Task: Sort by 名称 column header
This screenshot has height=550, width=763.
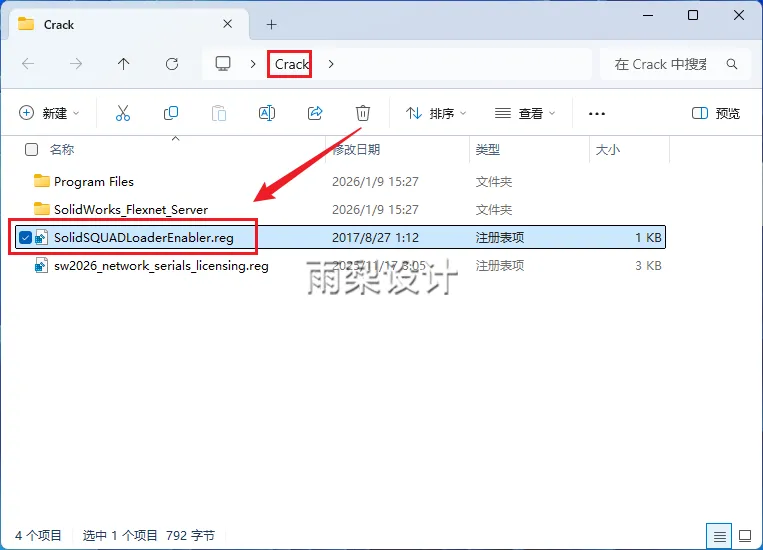Action: point(62,149)
